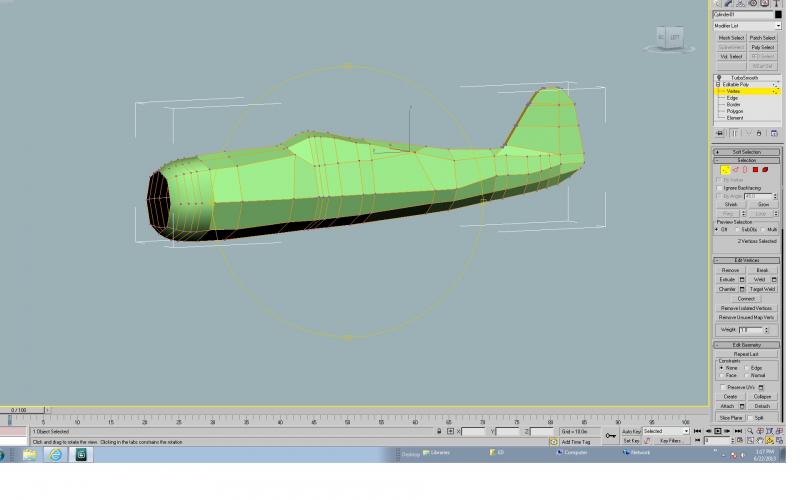Enable the Ignore Backfacing checkbox

(719, 188)
